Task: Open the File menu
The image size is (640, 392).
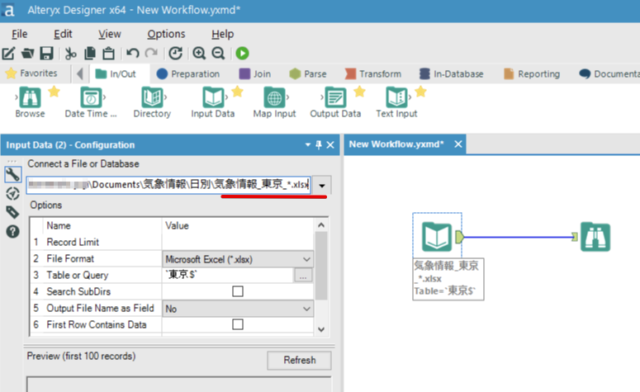Action: click(19, 34)
